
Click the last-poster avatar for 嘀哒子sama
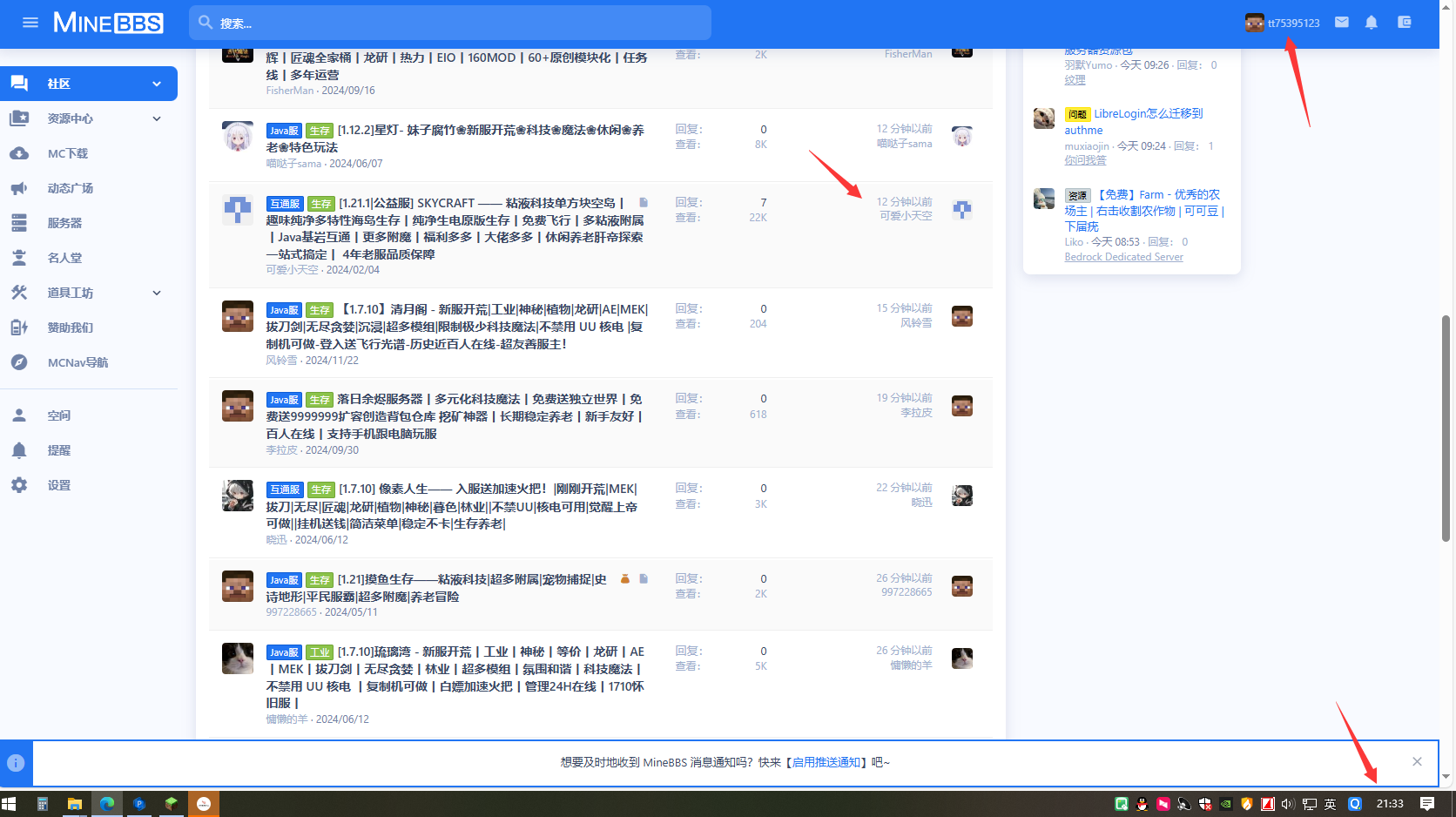coord(962,137)
